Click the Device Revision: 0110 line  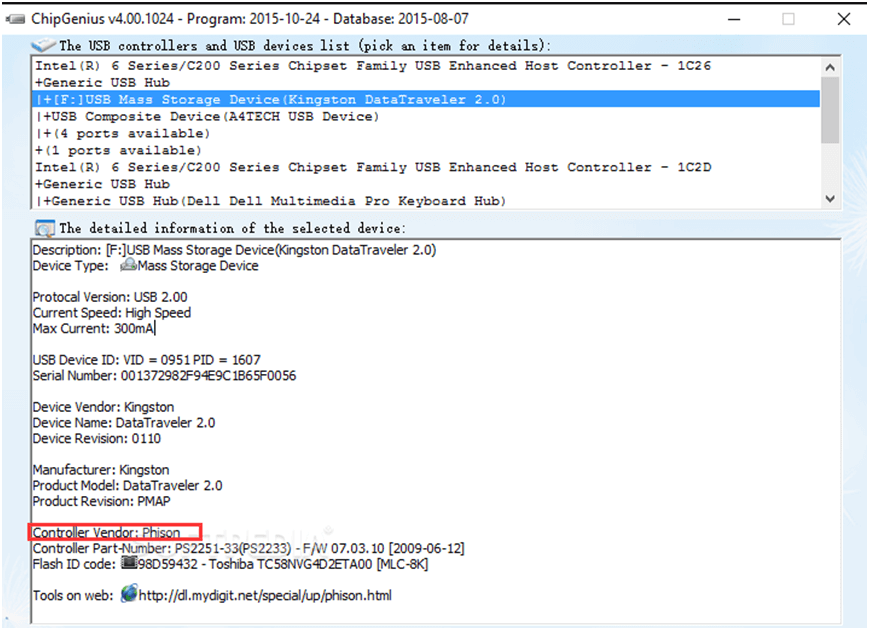(x=96, y=438)
